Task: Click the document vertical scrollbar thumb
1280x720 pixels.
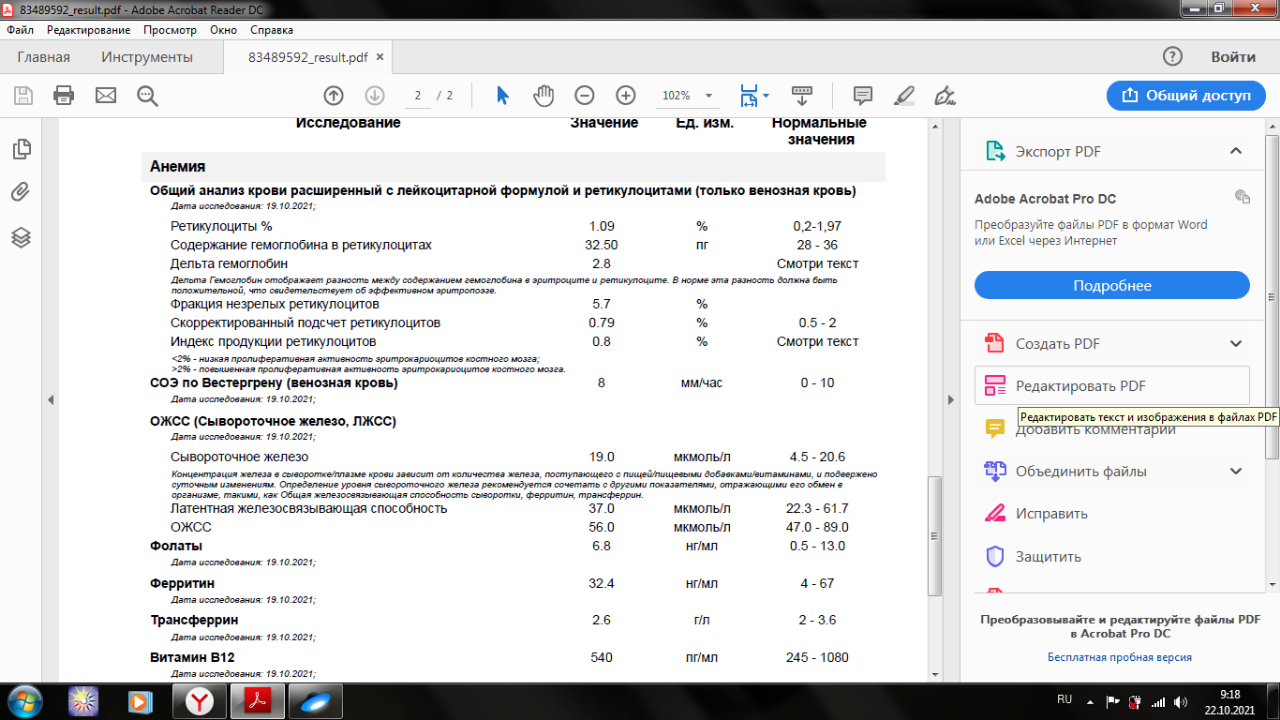Action: [935, 535]
